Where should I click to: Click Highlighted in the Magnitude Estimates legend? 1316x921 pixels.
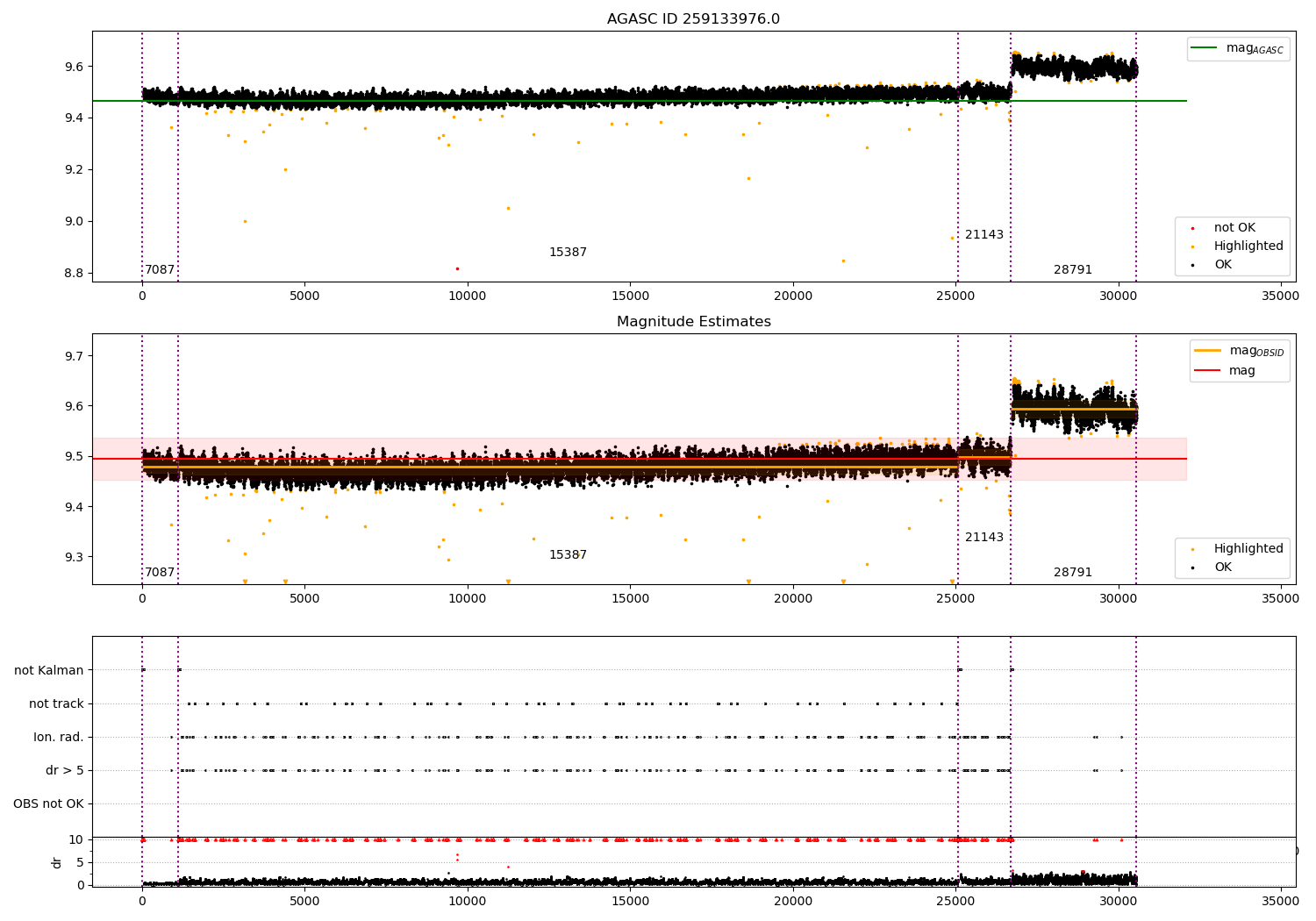click(x=1248, y=549)
